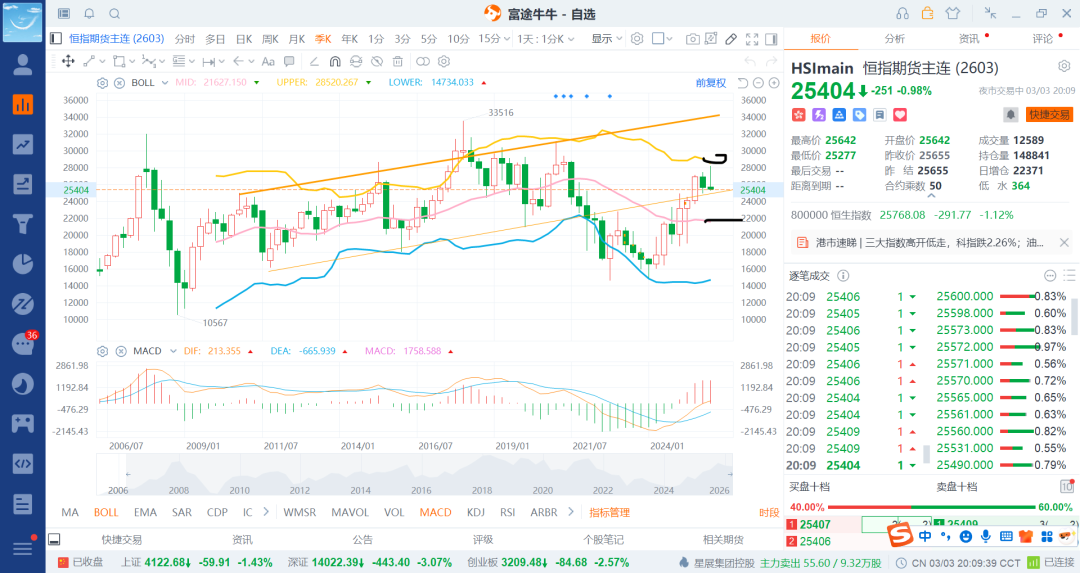
Task: Open 指标管理 indicator management link
Action: 609,512
